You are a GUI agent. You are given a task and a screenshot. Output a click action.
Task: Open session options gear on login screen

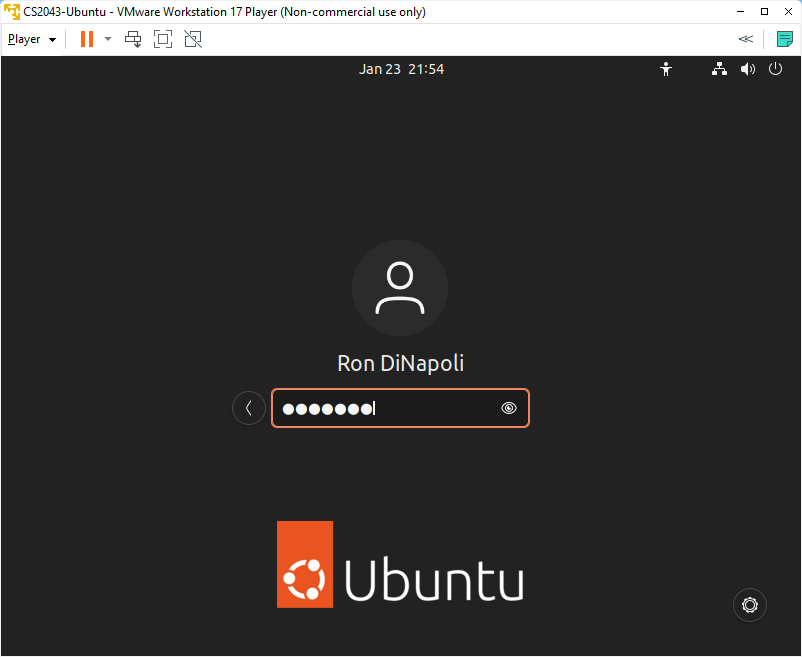(750, 604)
